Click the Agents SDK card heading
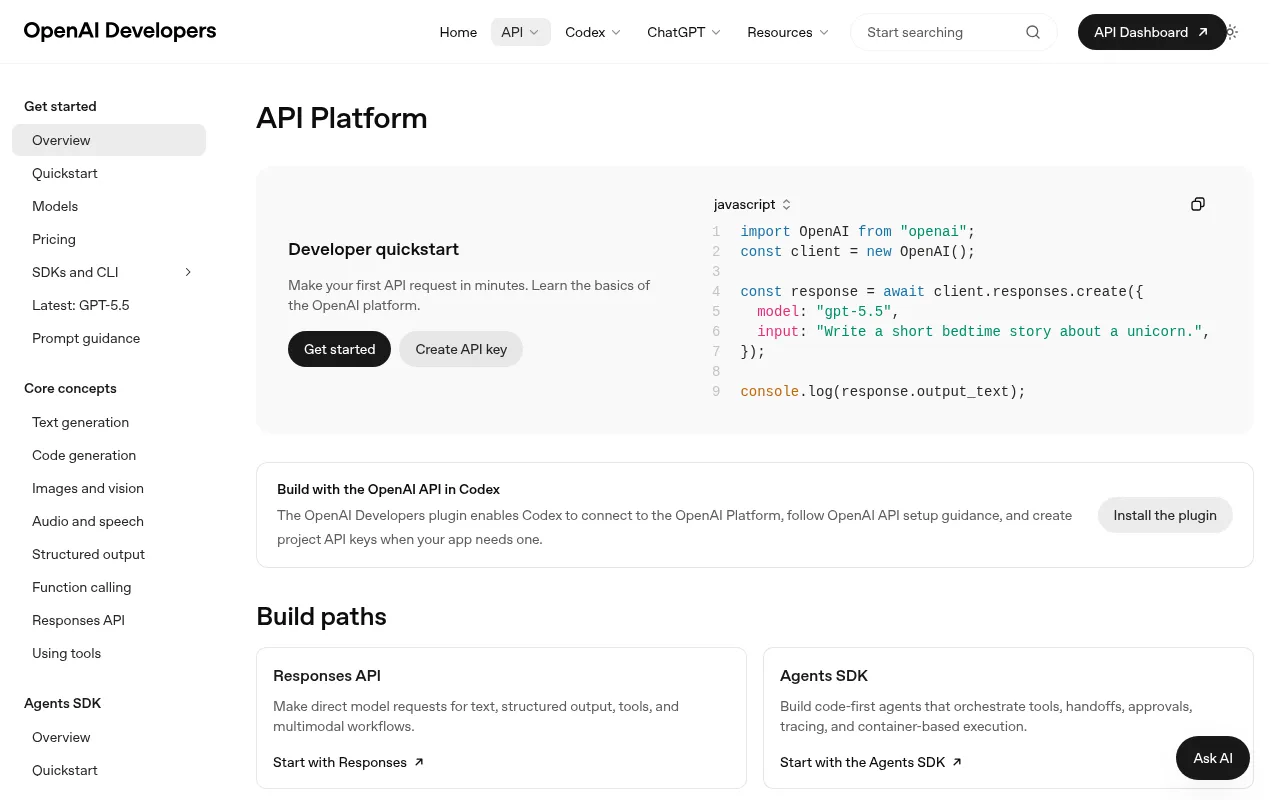This screenshot has height=800, width=1280. 824,676
